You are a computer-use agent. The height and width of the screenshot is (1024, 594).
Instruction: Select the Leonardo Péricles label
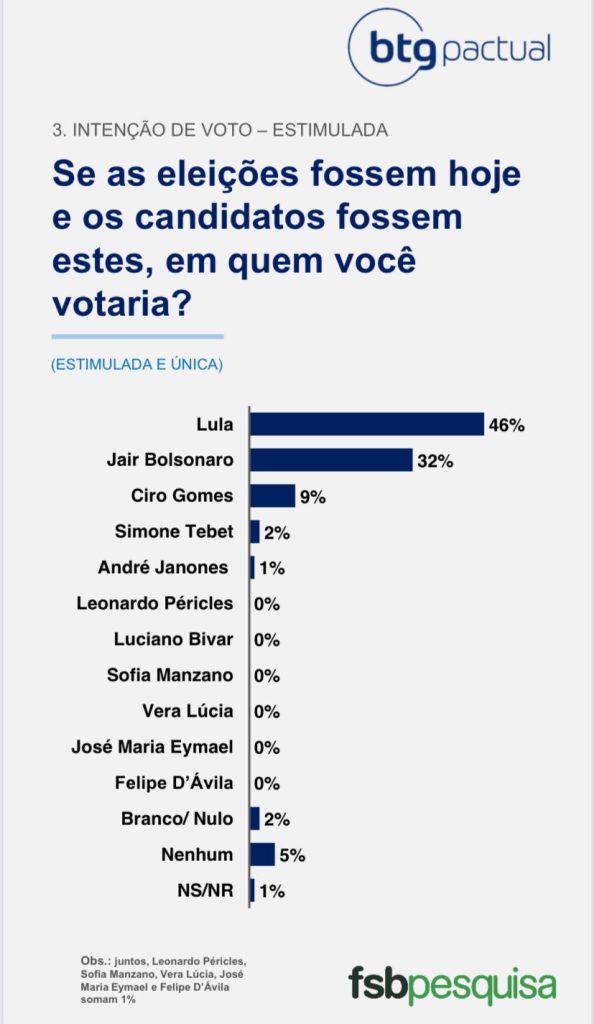click(155, 603)
